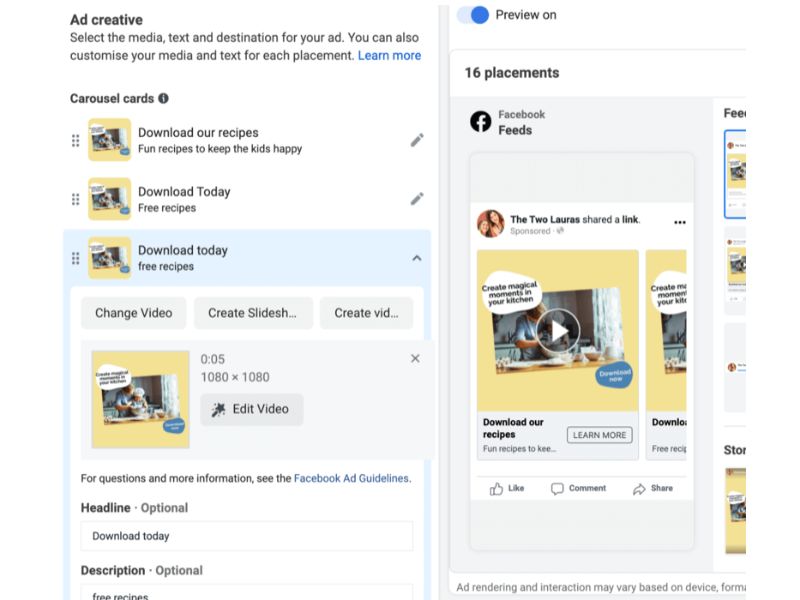Click LEARN MORE in the ad preview
The height and width of the screenshot is (600, 800).
pyautogui.click(x=599, y=435)
